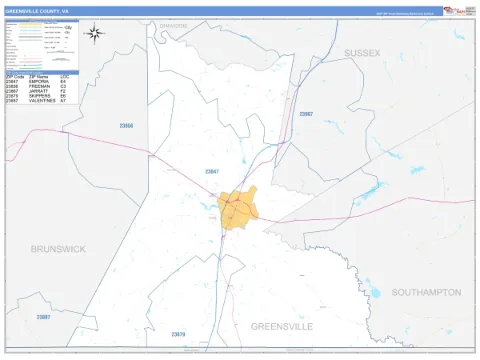This screenshot has width=480, height=360.
Task: Click the compass rose icon
Action: click(x=94, y=33)
